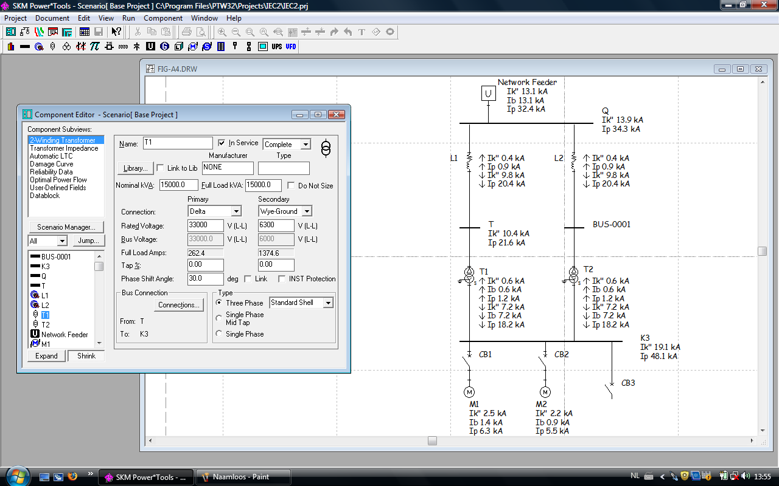Click the redo curved arrow icon
The image size is (779, 486).
pos(334,32)
